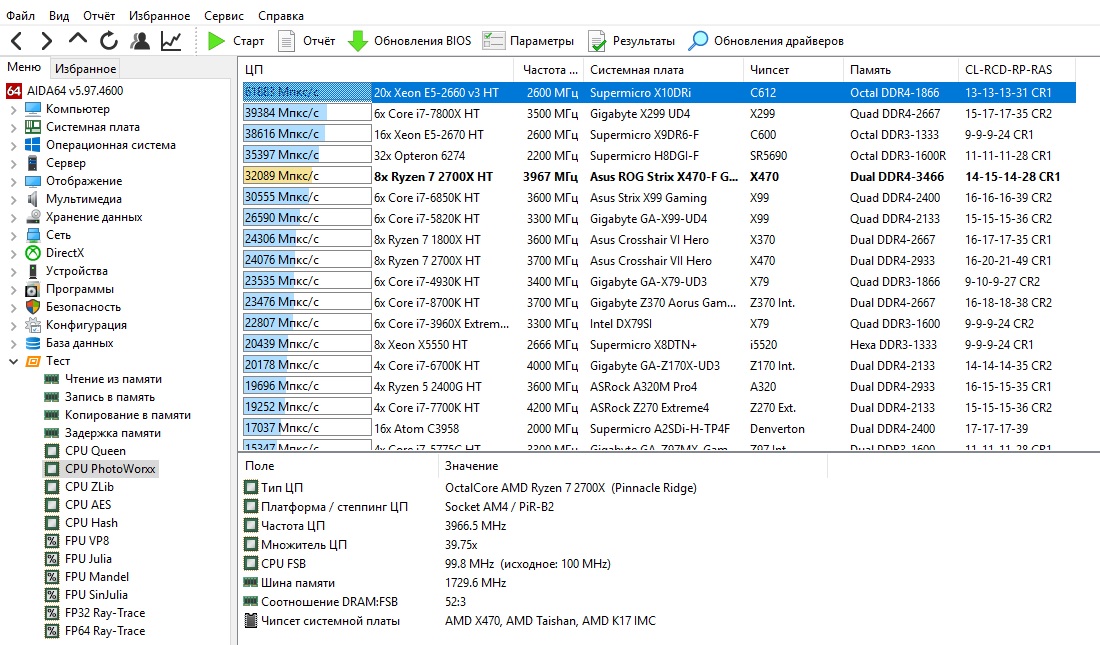Expand the Компьютер tree node
Screen dimensions: 1100x645
[13, 109]
